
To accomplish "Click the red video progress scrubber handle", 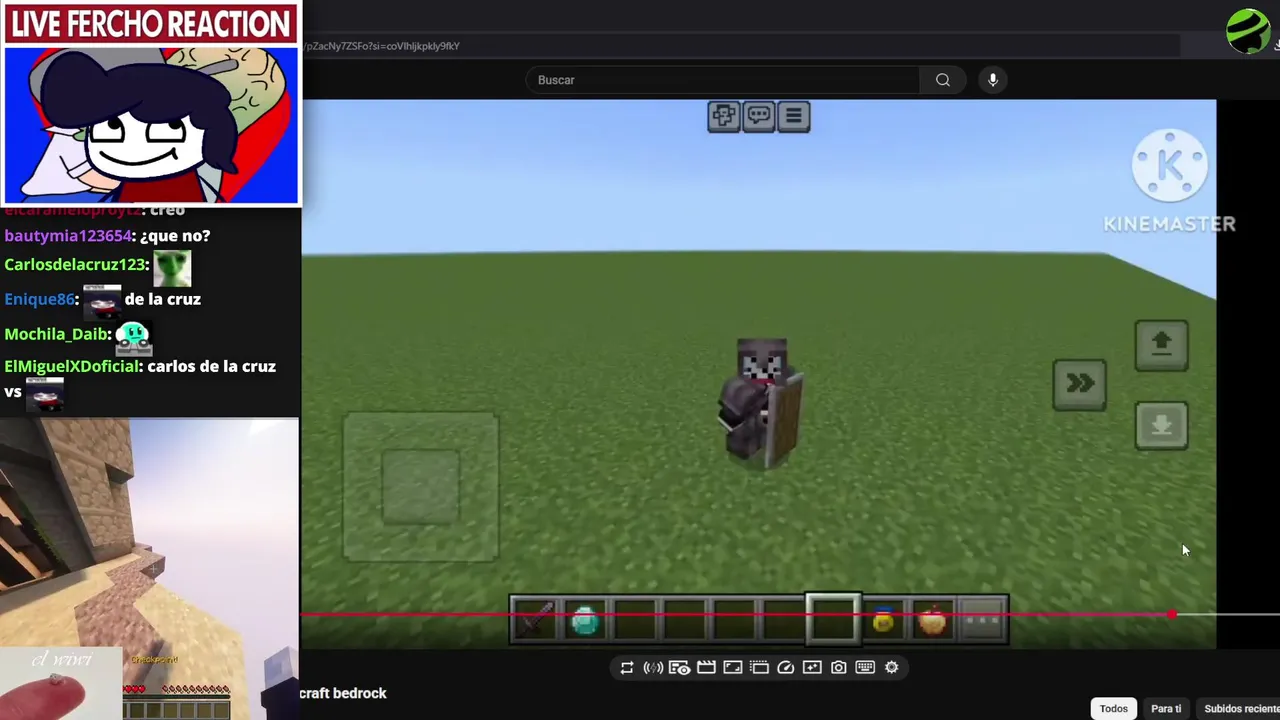I will click(x=1171, y=615).
